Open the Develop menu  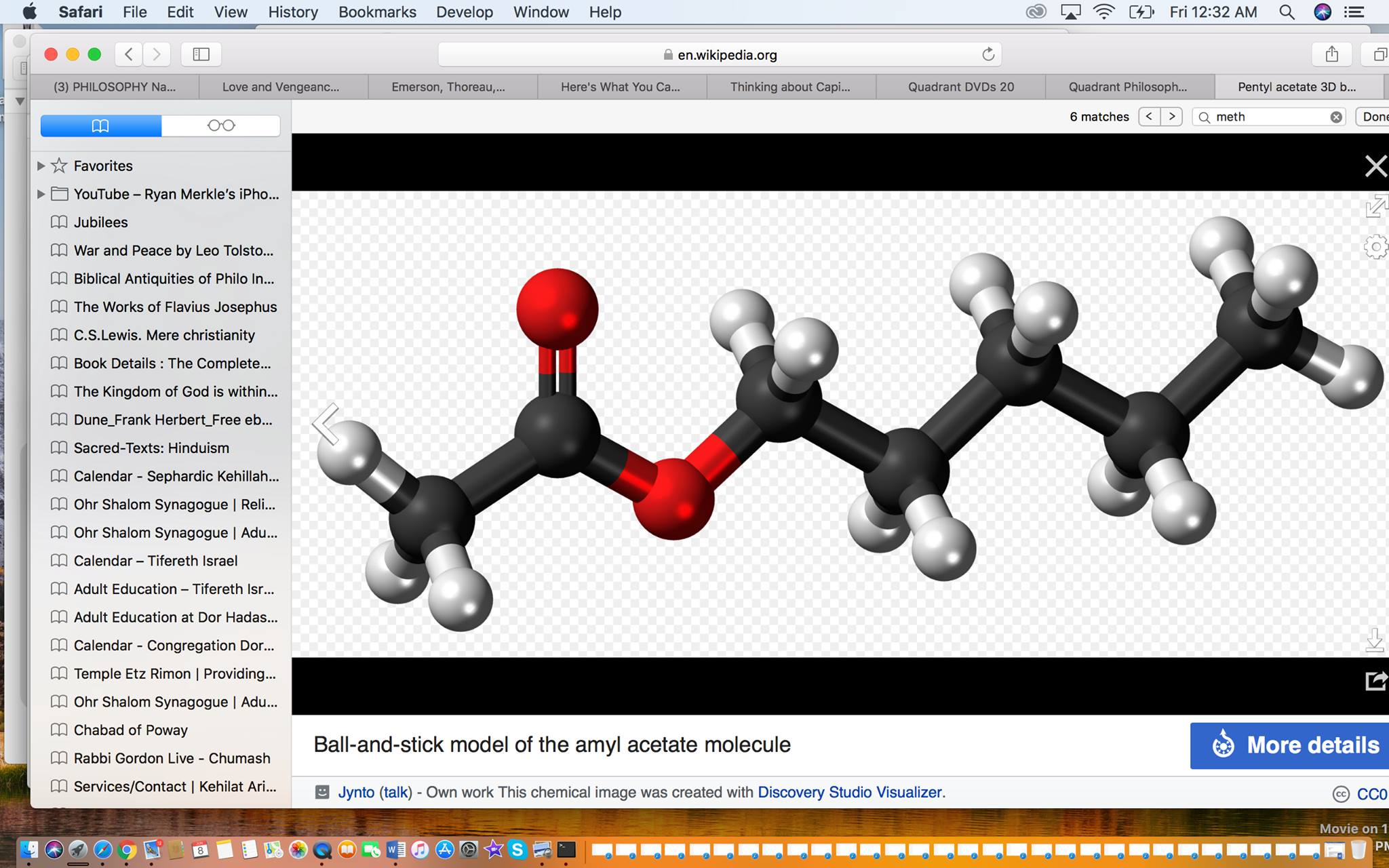click(x=465, y=12)
